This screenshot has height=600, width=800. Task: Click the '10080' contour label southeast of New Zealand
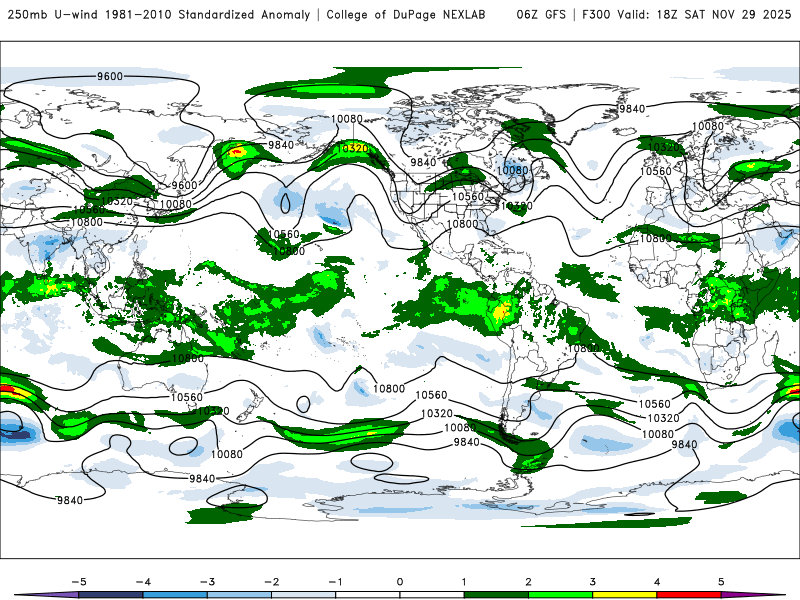pos(227,454)
